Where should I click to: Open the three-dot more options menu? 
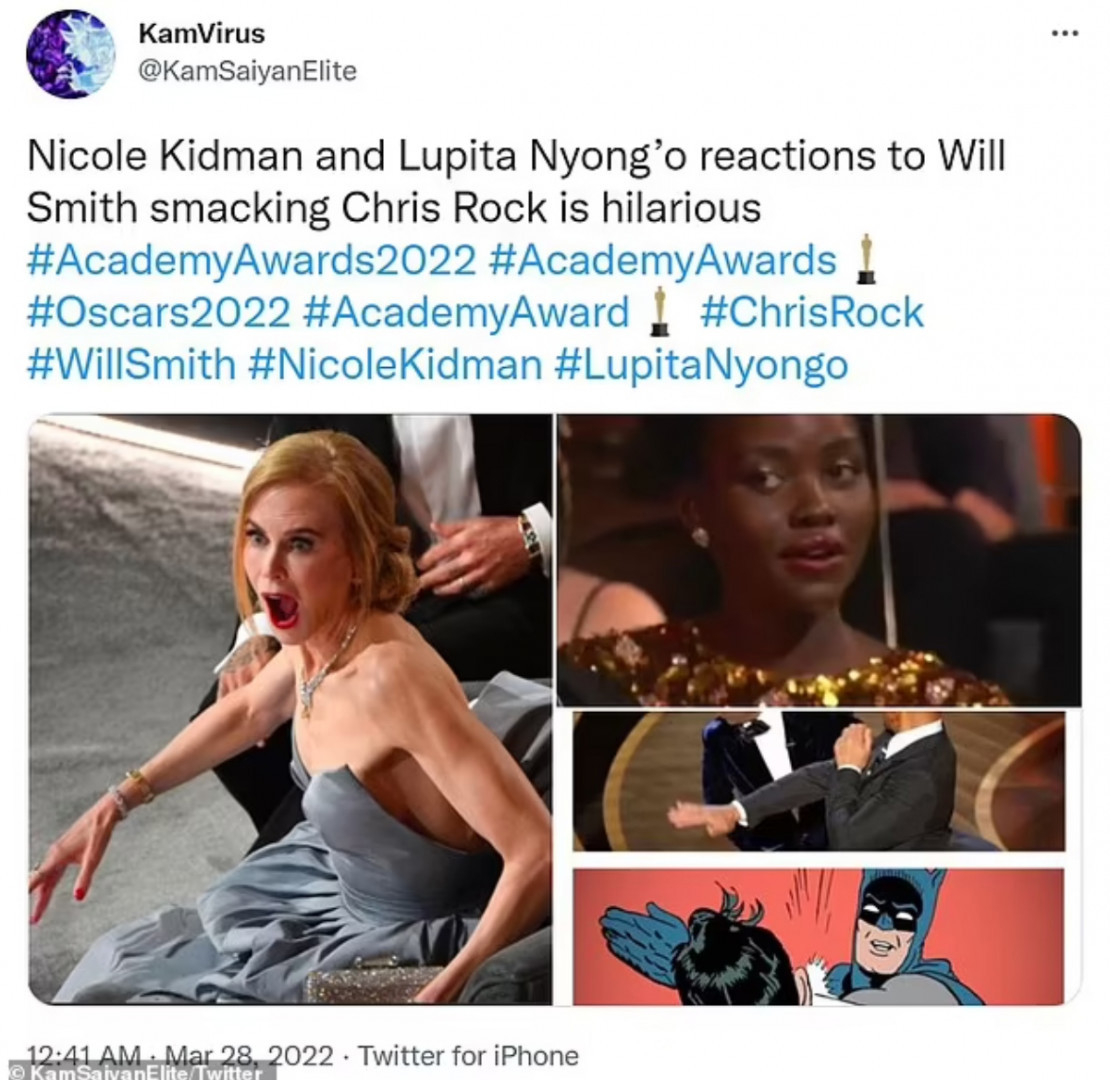[x=1065, y=33]
